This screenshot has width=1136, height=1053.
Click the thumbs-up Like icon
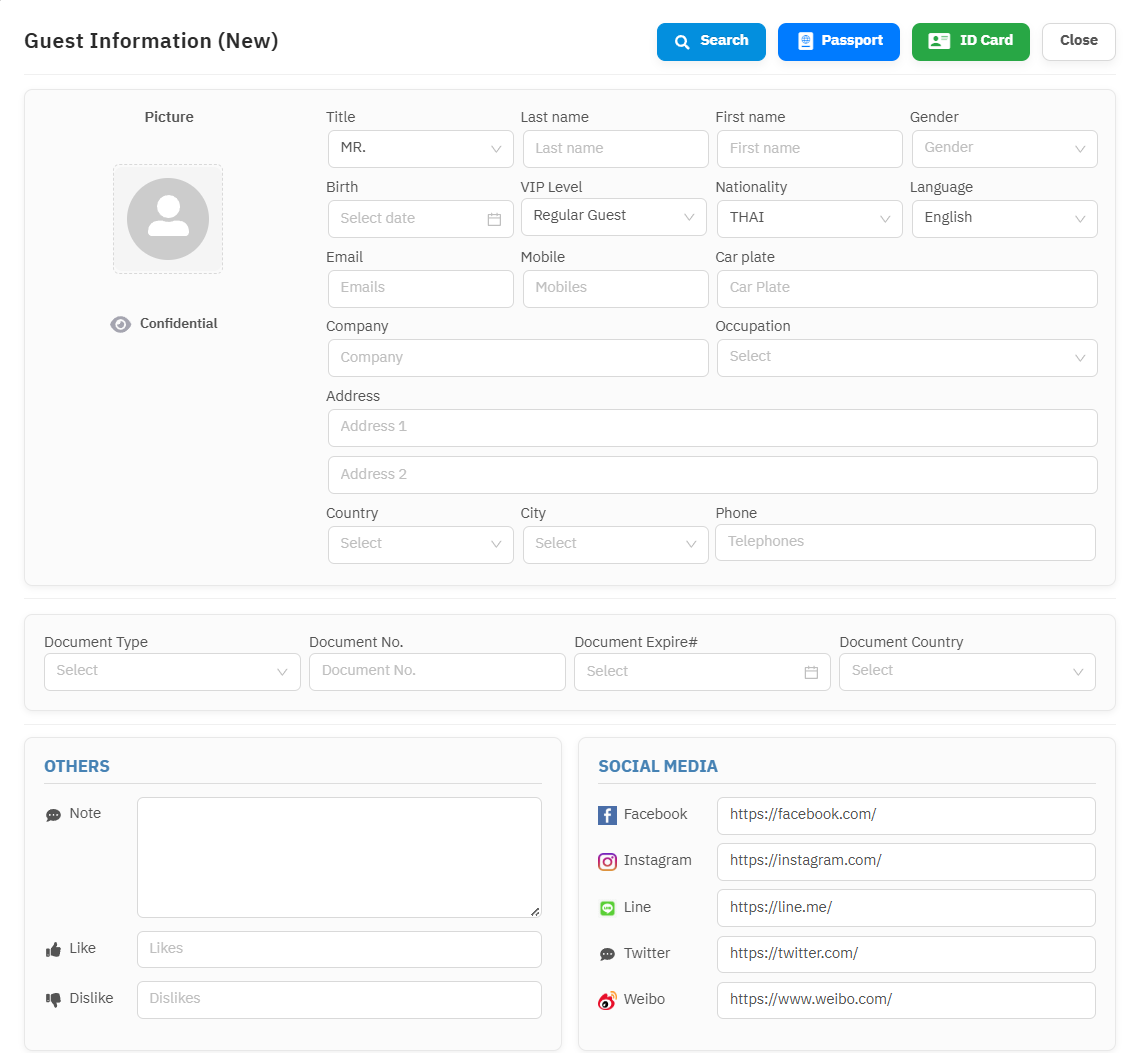click(x=54, y=949)
